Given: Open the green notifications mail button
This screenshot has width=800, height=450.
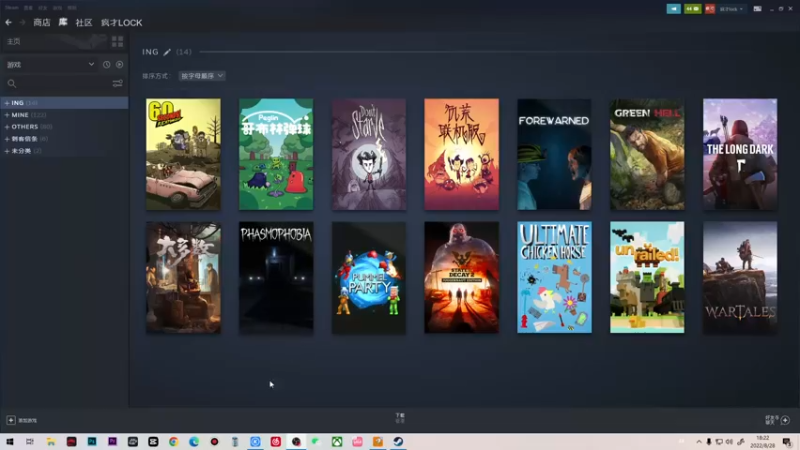Looking at the screenshot, I should [692, 9].
